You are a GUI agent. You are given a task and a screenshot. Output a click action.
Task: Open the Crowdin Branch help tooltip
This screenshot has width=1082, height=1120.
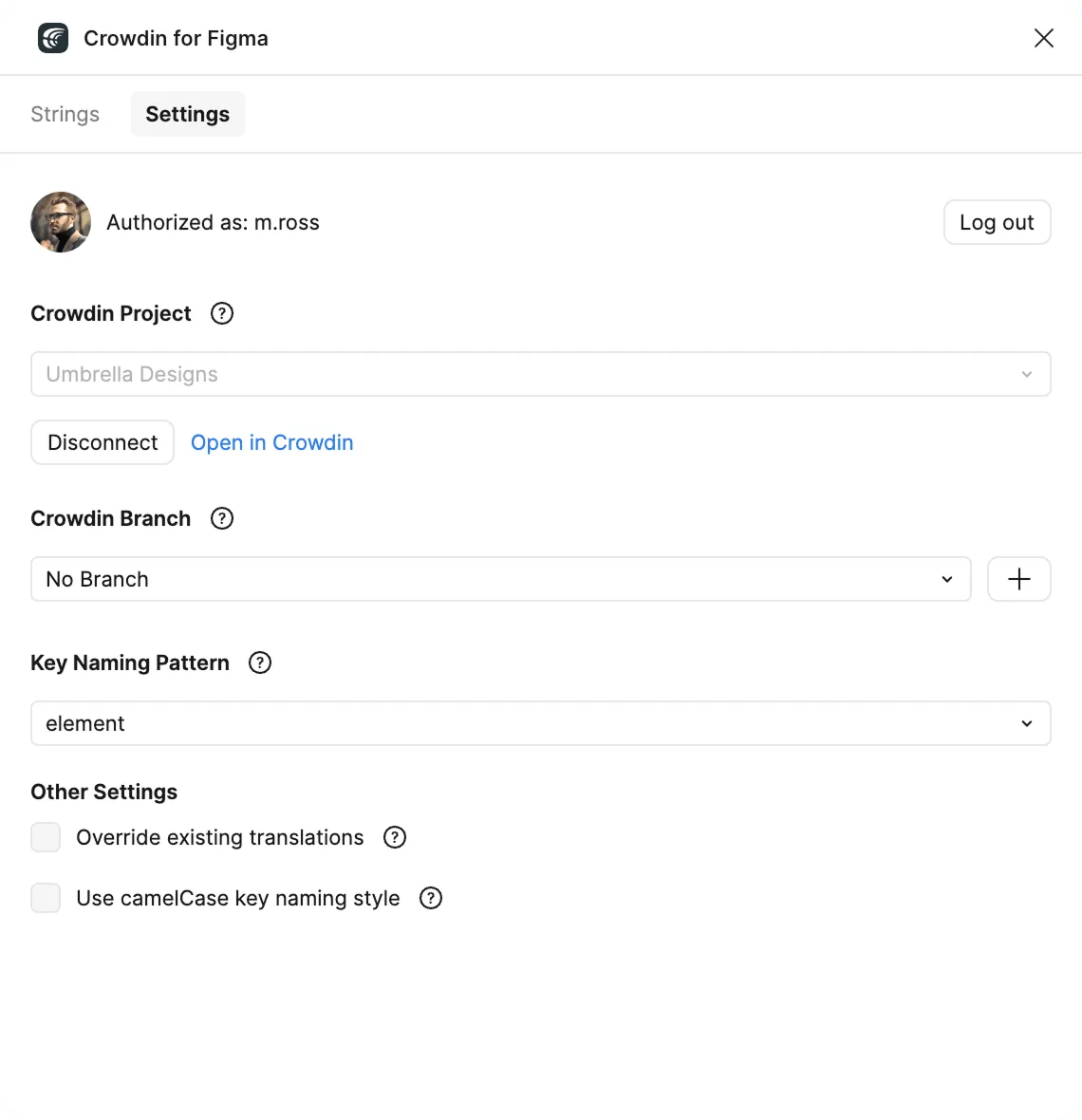[x=221, y=518]
